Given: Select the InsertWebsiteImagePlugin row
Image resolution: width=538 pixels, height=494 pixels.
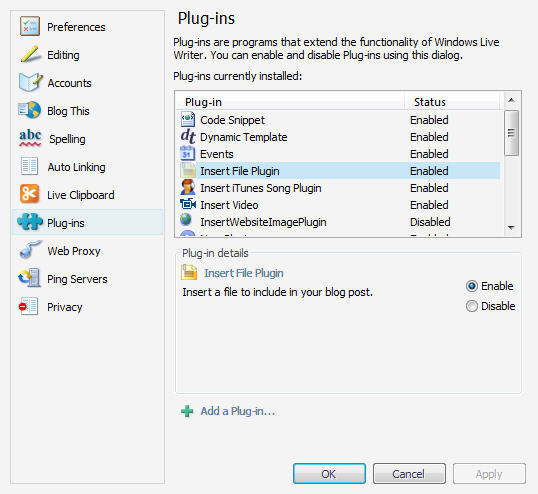Looking at the screenshot, I should (339, 222).
